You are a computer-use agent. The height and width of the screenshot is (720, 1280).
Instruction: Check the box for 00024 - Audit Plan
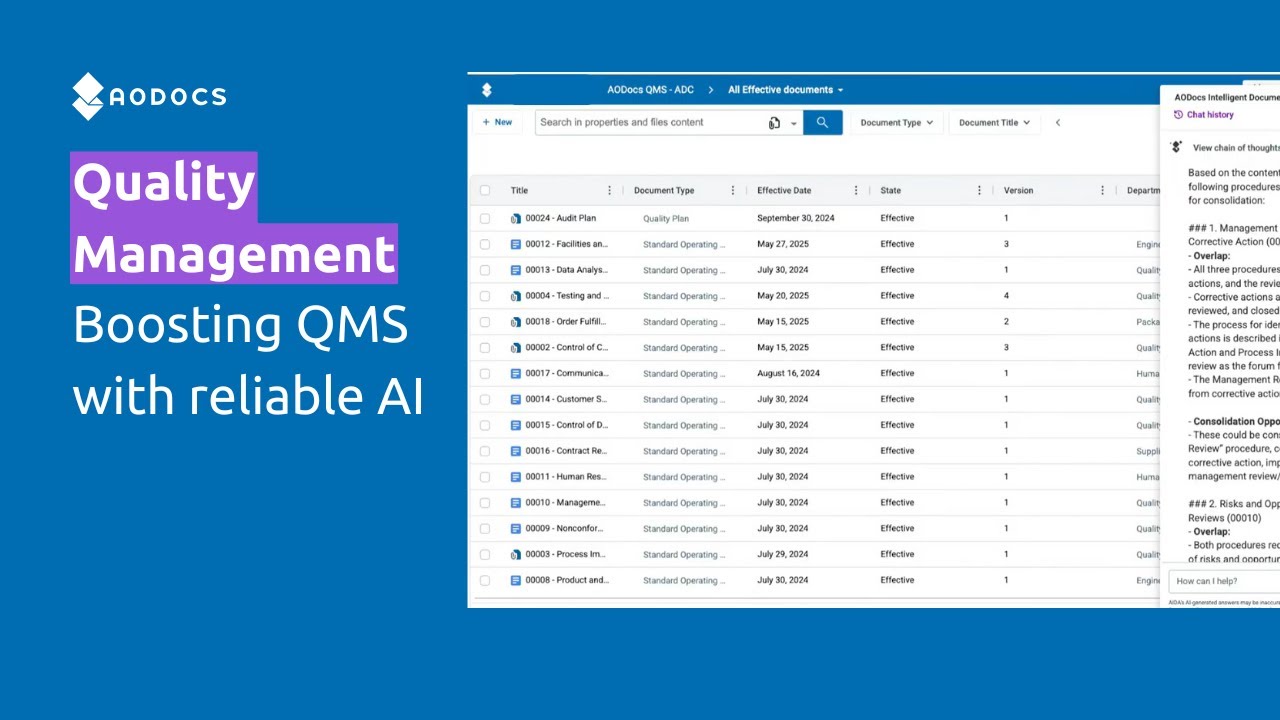click(x=485, y=218)
